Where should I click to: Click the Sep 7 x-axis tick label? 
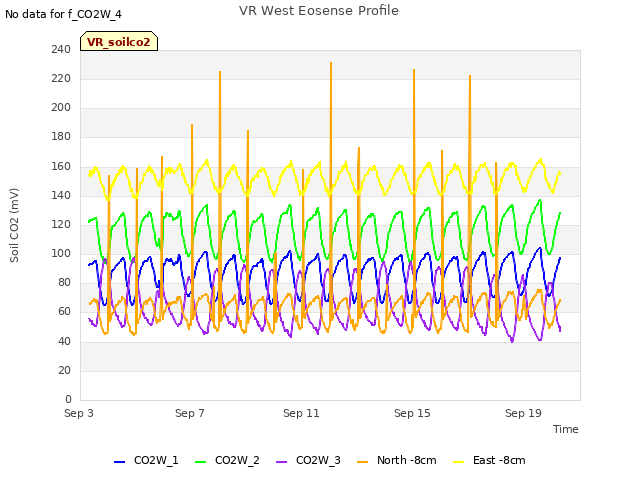pos(190,413)
